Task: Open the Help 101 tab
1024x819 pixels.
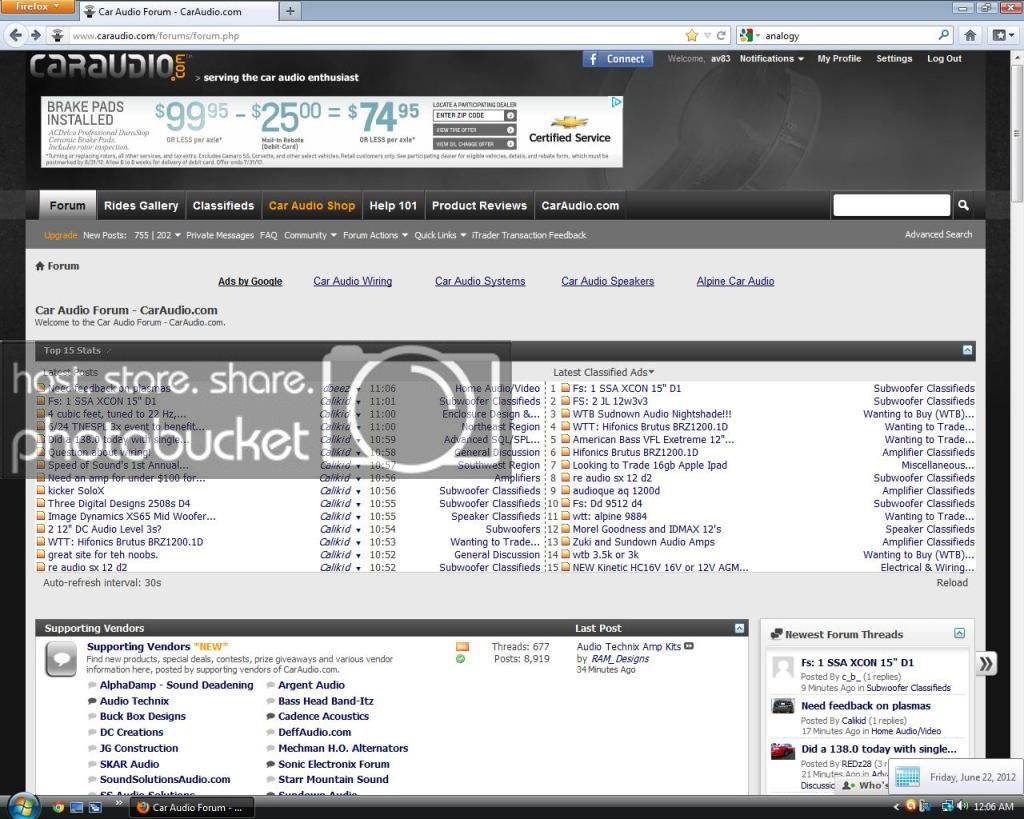Action: pyautogui.click(x=393, y=205)
